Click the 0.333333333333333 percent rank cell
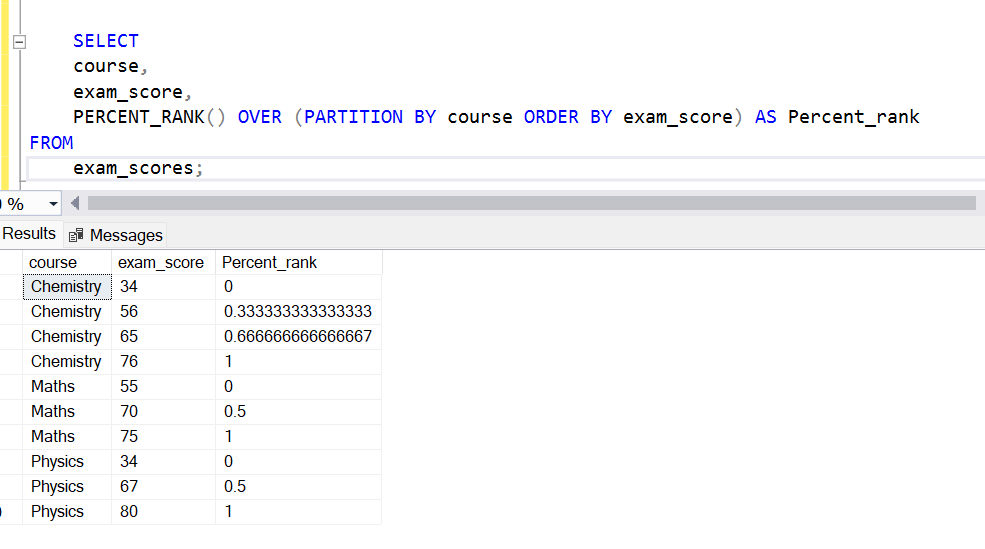Image resolution: width=985 pixels, height=549 pixels. pyautogui.click(x=298, y=312)
